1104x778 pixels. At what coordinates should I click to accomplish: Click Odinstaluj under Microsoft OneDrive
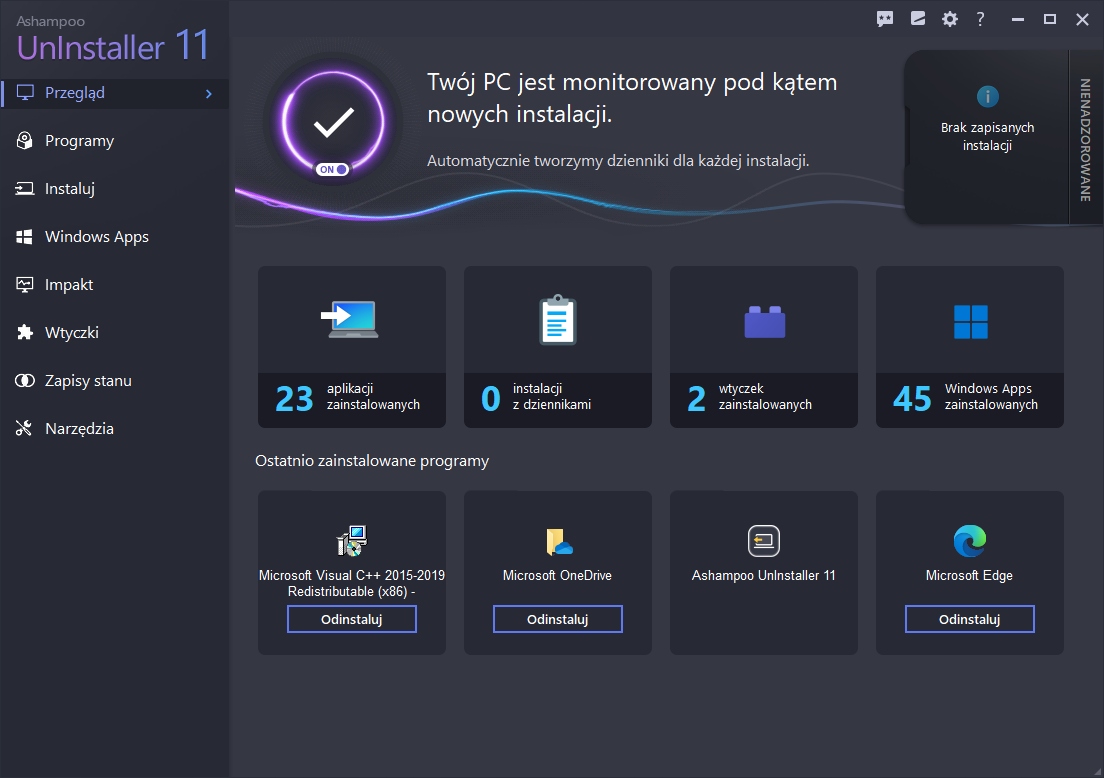[558, 619]
